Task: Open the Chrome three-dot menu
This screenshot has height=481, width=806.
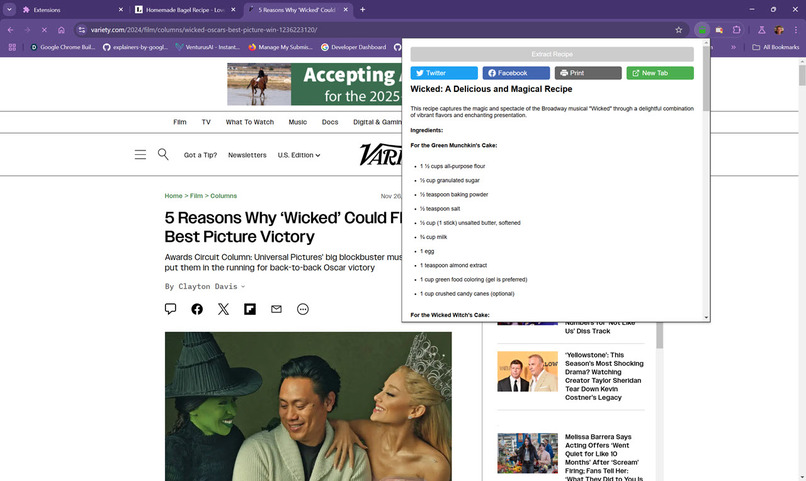Action: [x=796, y=30]
